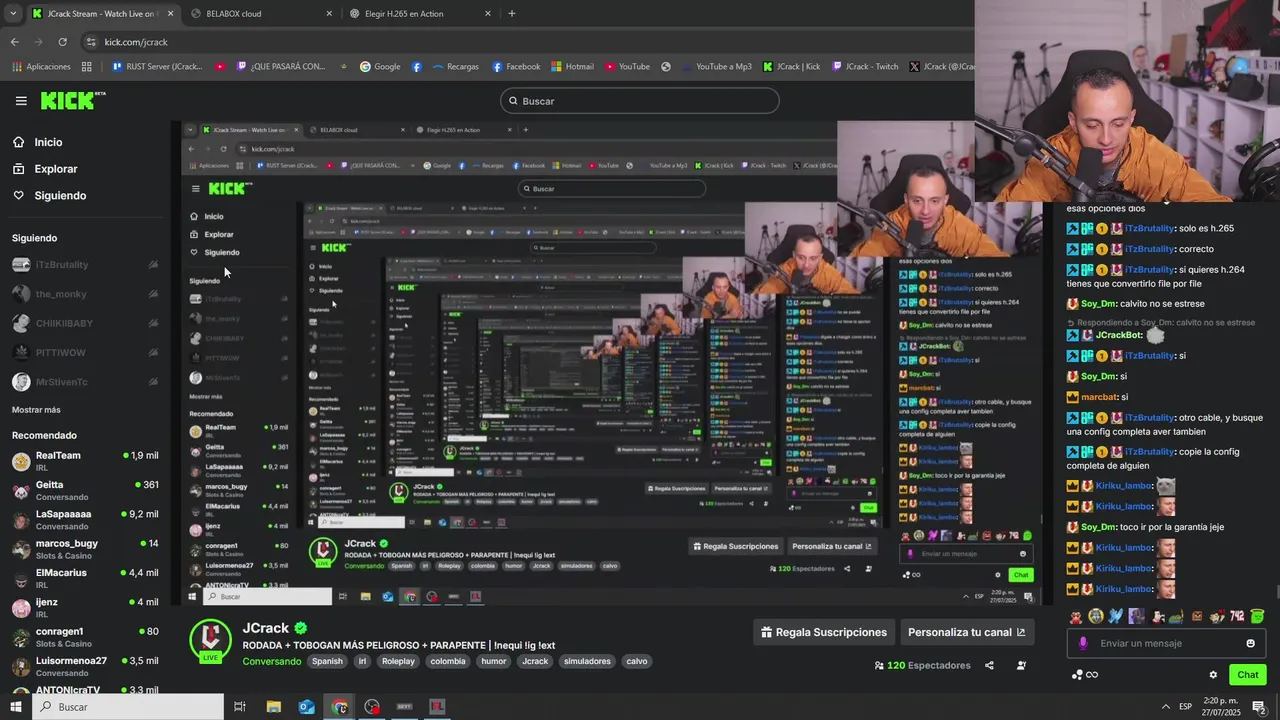Select the colombia tag
Viewport: 1280px width, 720px height.
click(x=448, y=661)
